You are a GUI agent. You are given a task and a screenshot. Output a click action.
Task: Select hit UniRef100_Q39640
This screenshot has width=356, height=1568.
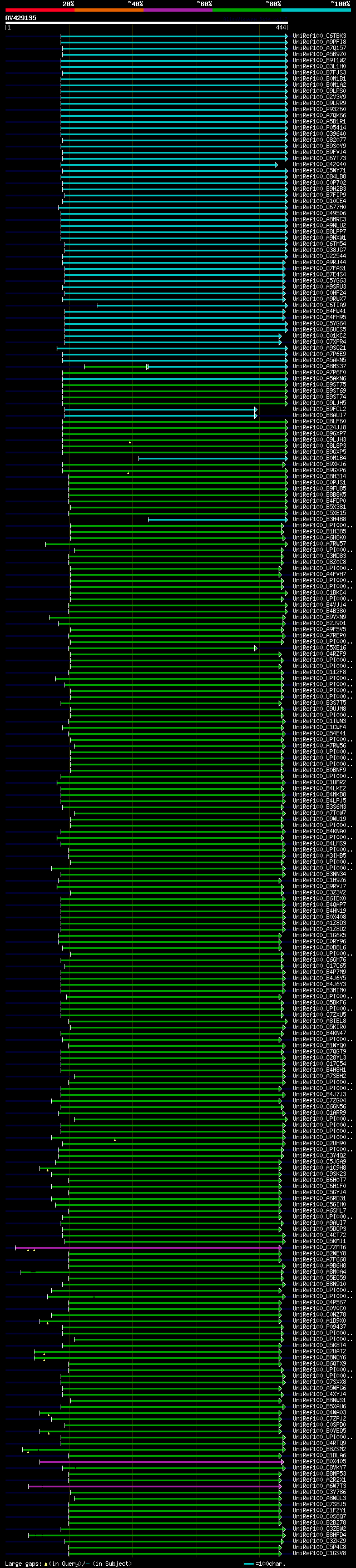[x=319, y=134]
